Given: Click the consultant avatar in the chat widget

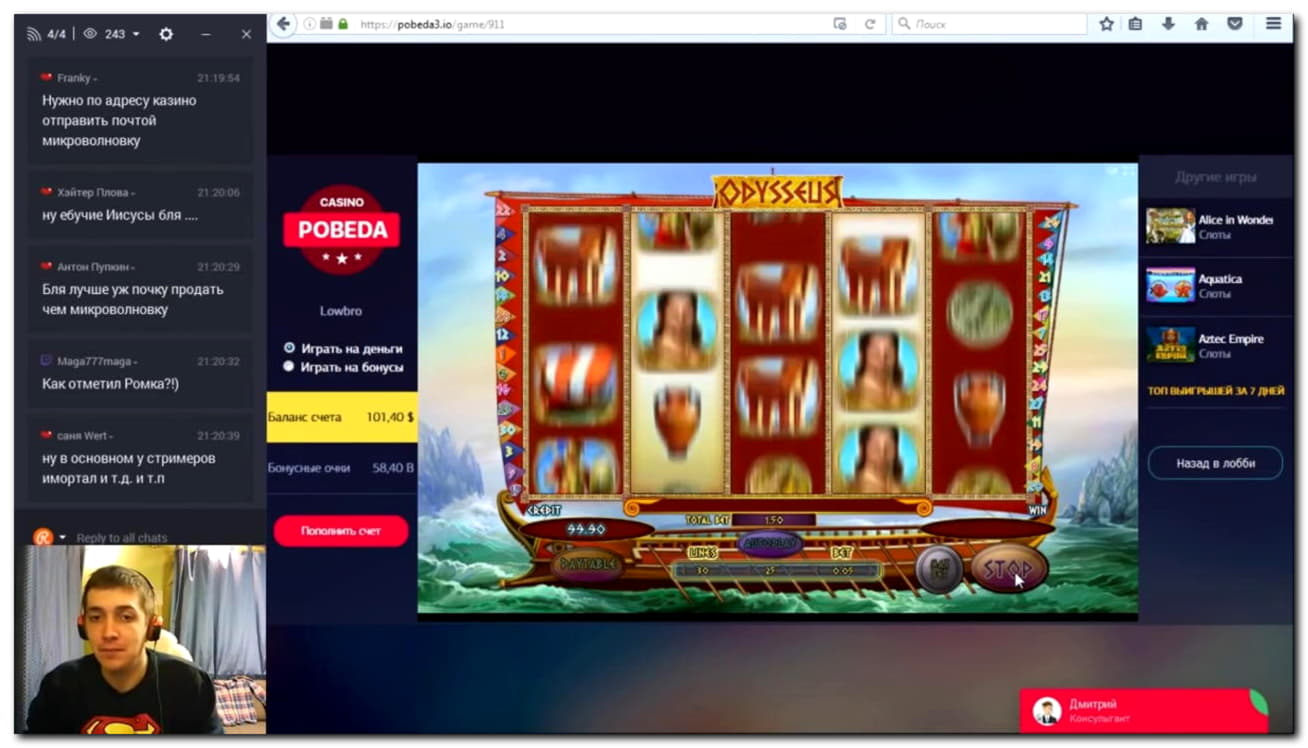Looking at the screenshot, I should point(1047,711).
